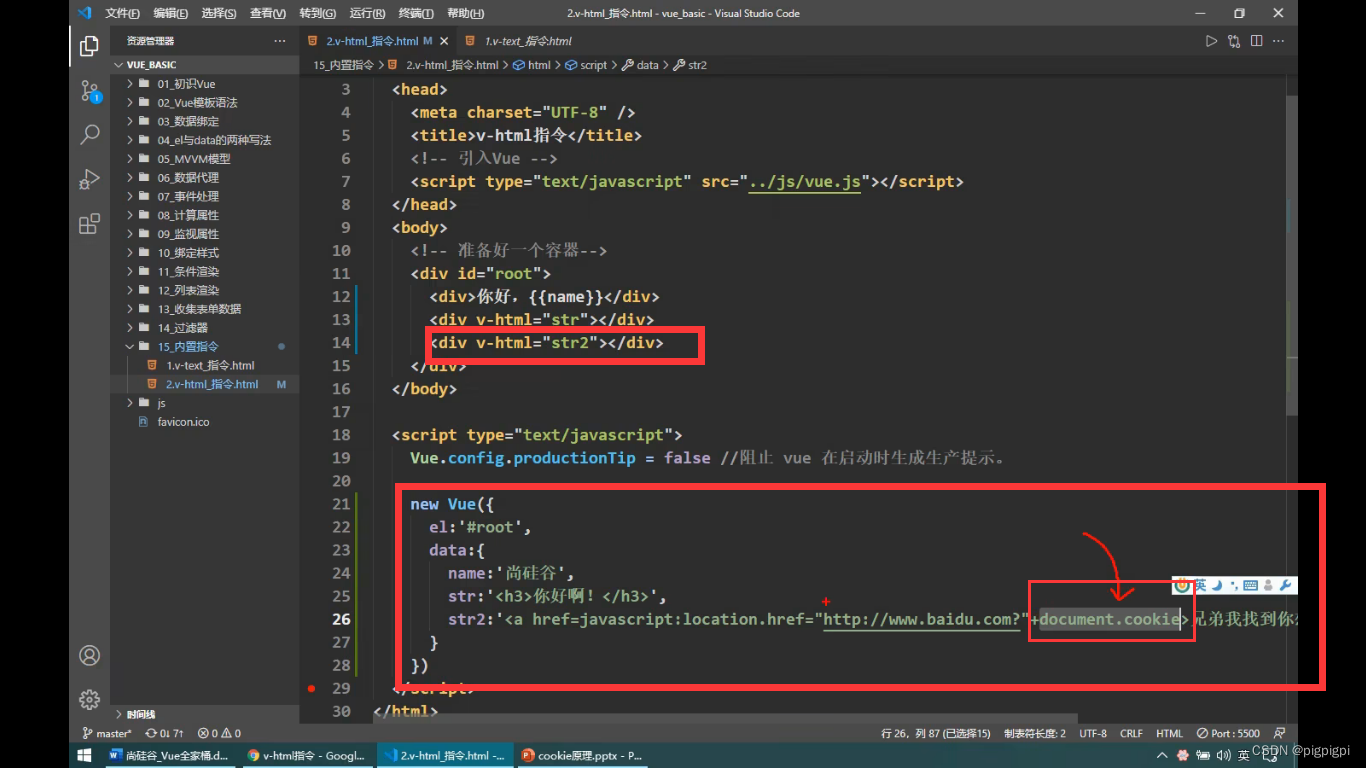Split the editor to the right

[x=1256, y=41]
